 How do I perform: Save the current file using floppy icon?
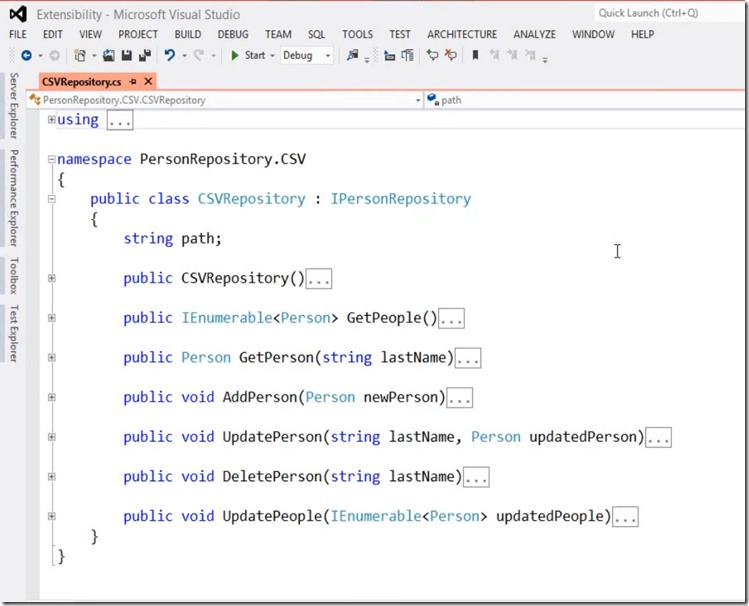point(127,55)
